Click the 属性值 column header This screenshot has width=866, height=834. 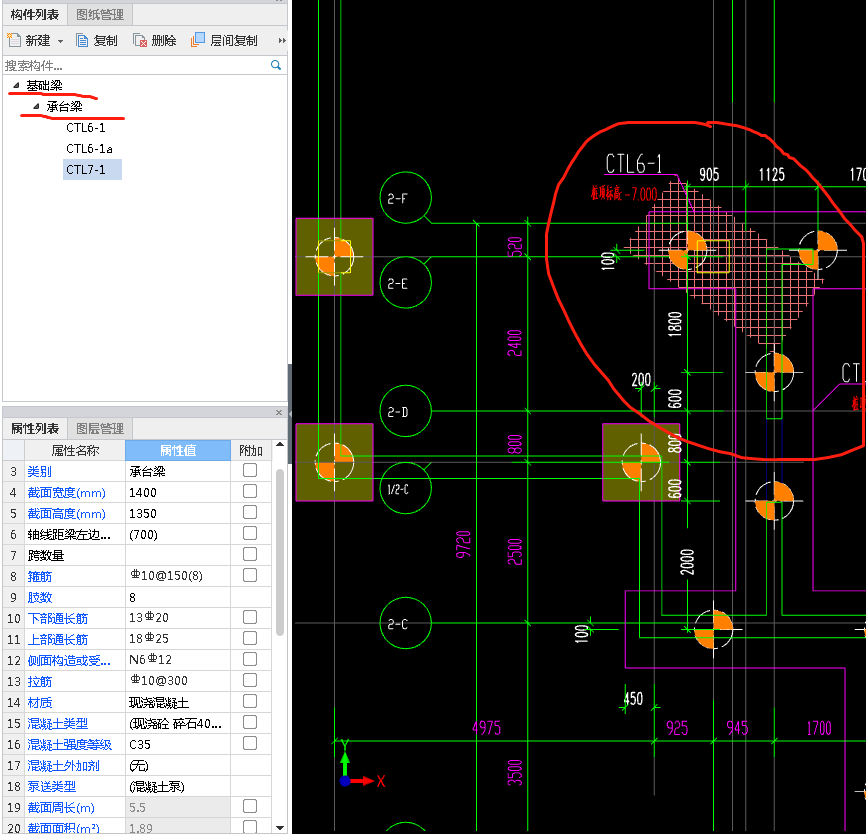(x=178, y=451)
